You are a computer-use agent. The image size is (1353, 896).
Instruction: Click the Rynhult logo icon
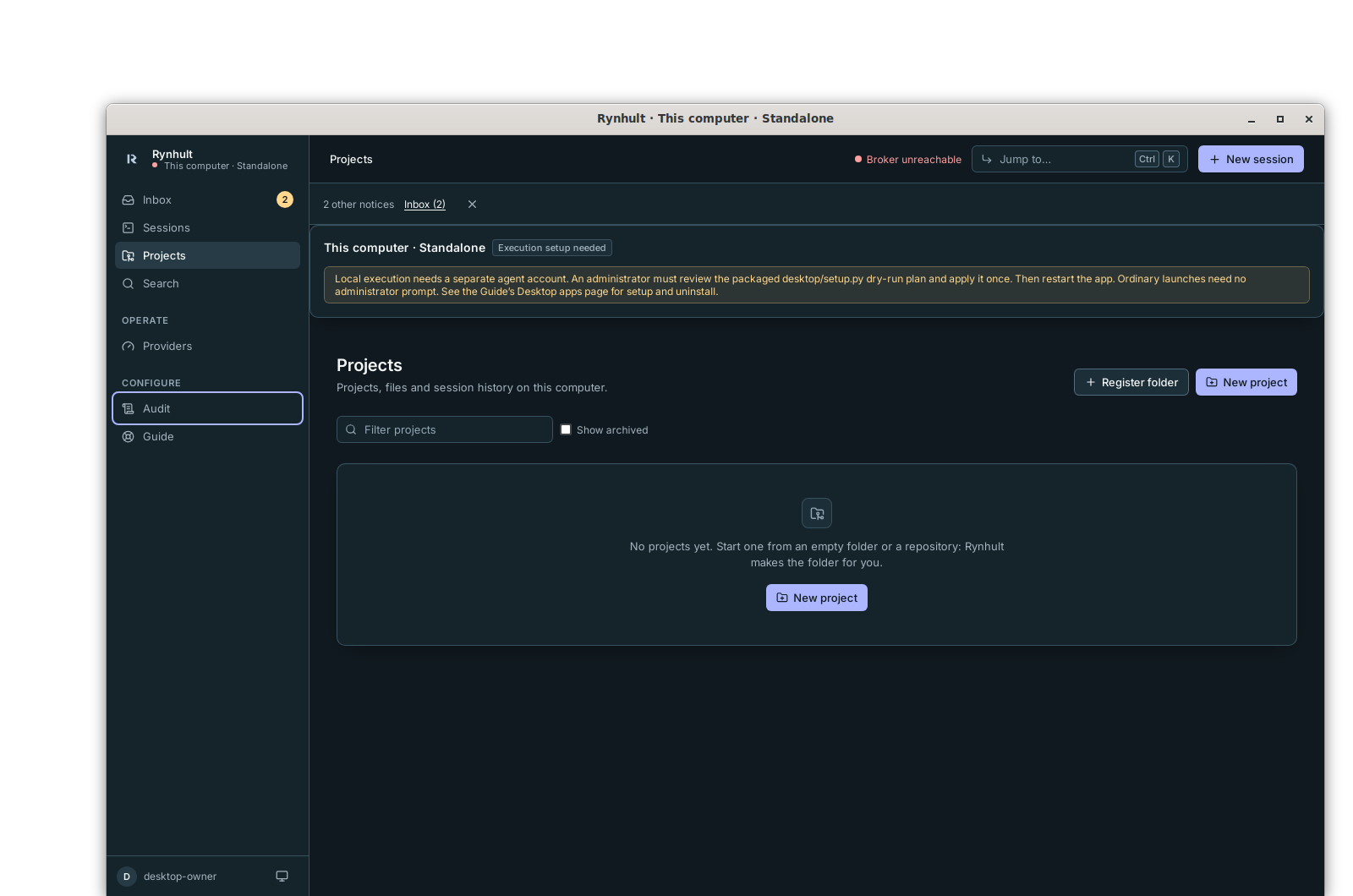(x=132, y=159)
